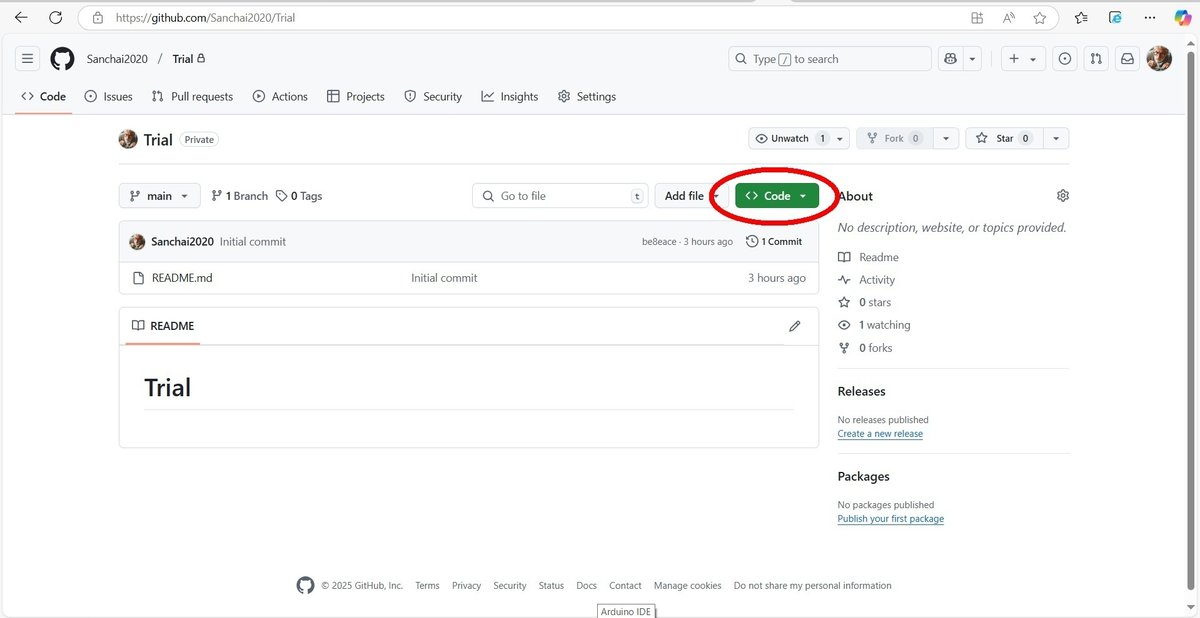Click the Go to file search field
This screenshot has width=1200, height=618.
pos(560,196)
